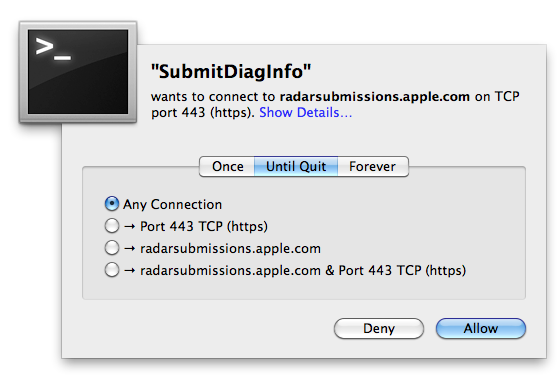
Task: Select the radarsubmissions.apple.com only radio option
Action: [x=112, y=248]
